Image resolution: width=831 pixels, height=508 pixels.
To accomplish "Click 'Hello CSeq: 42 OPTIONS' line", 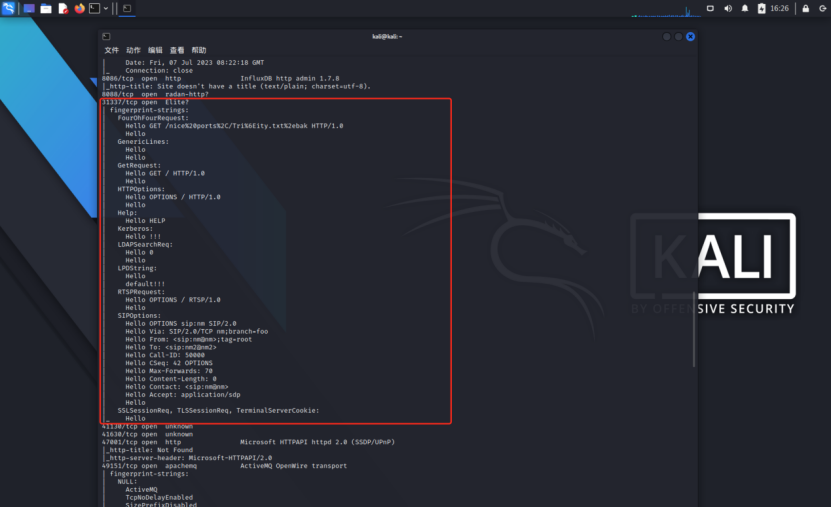I will pyautogui.click(x=169, y=363).
